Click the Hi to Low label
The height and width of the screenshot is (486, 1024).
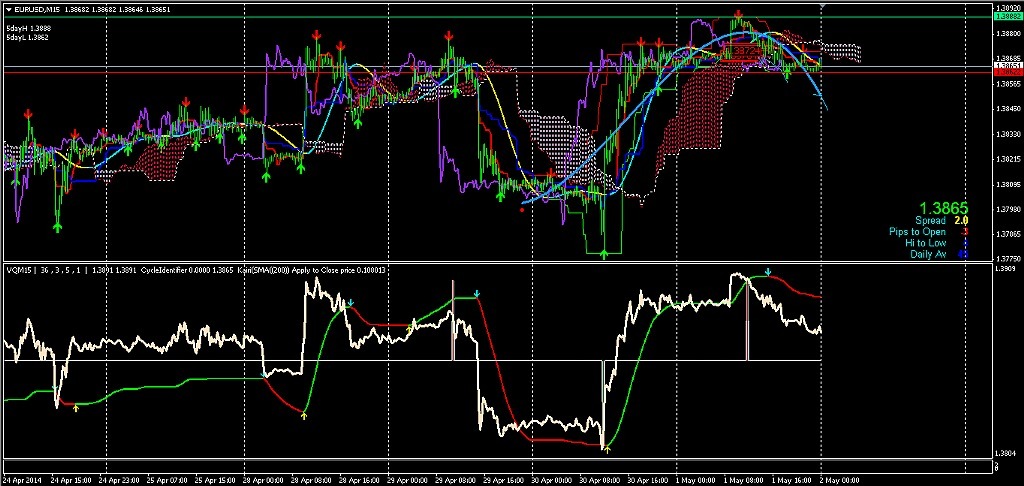point(925,243)
